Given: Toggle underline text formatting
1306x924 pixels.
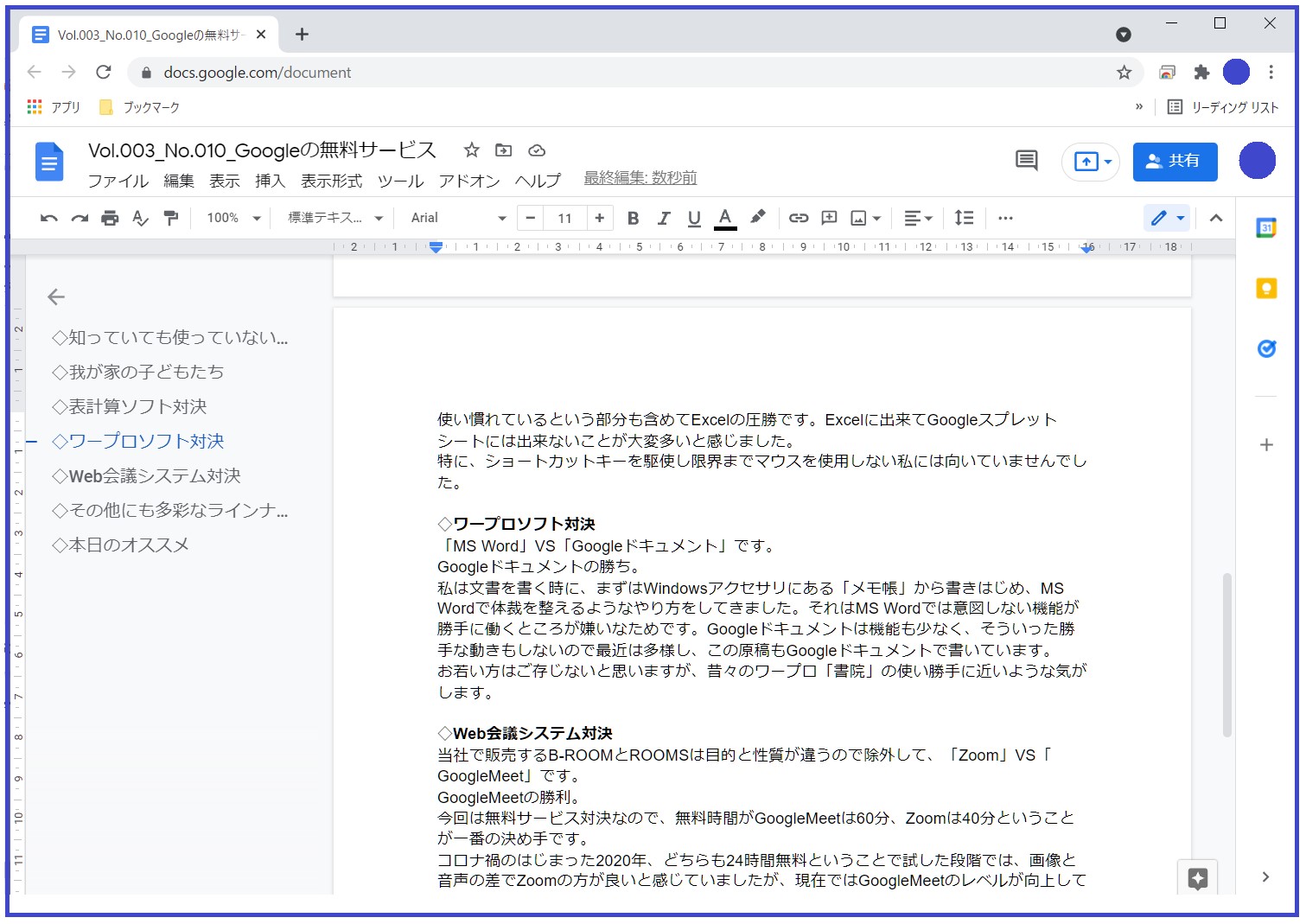Looking at the screenshot, I should click(x=693, y=219).
